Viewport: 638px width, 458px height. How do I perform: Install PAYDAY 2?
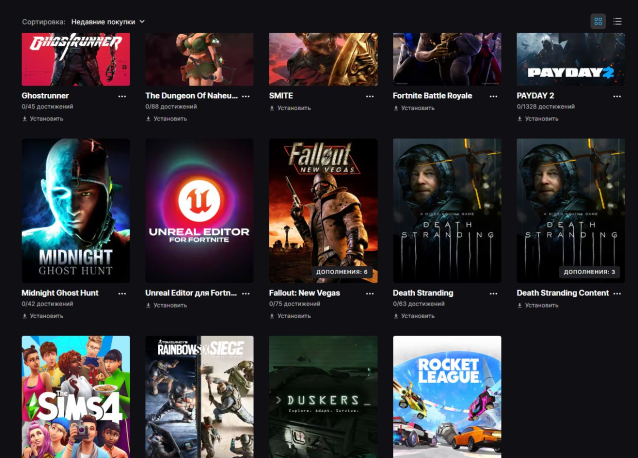click(537, 119)
